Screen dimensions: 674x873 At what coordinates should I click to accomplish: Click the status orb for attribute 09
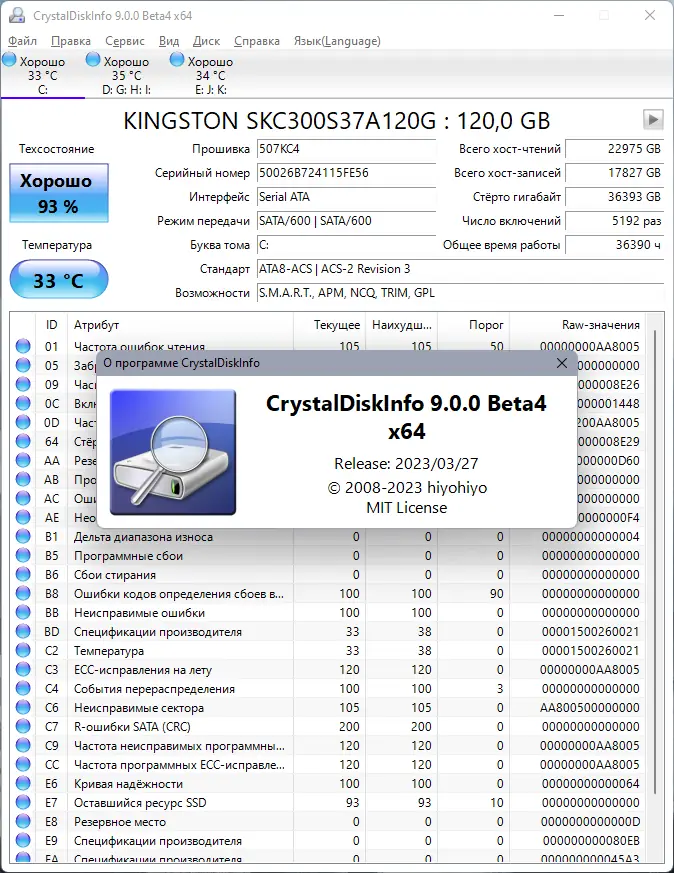[23, 384]
